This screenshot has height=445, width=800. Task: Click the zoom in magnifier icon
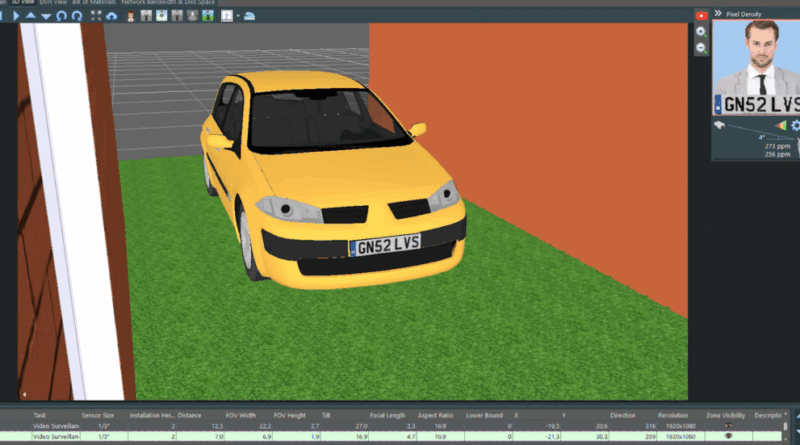tap(701, 32)
